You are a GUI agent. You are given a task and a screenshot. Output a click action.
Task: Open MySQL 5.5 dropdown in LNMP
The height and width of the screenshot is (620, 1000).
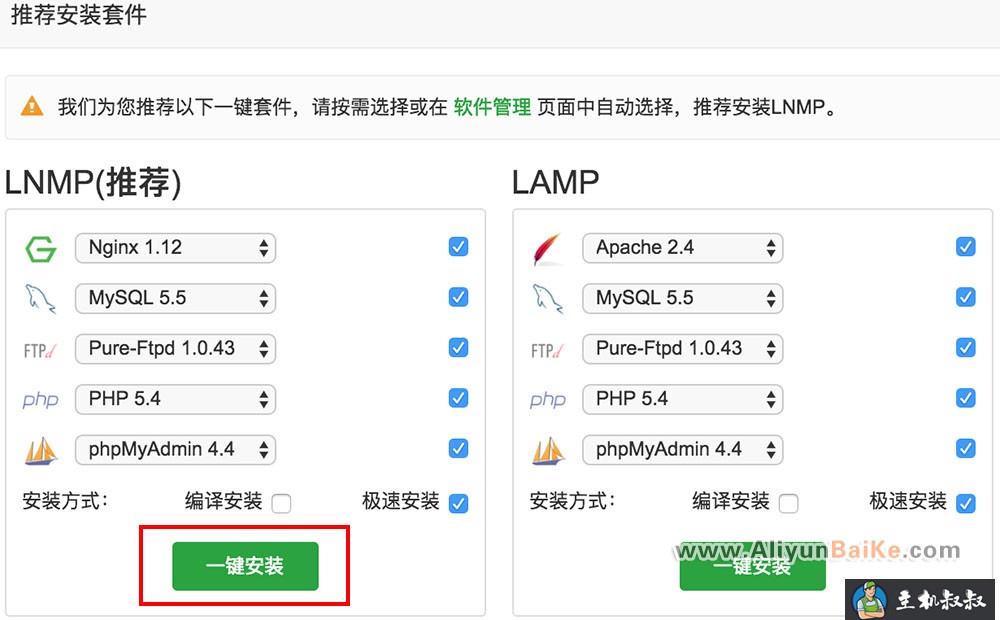(x=175, y=298)
